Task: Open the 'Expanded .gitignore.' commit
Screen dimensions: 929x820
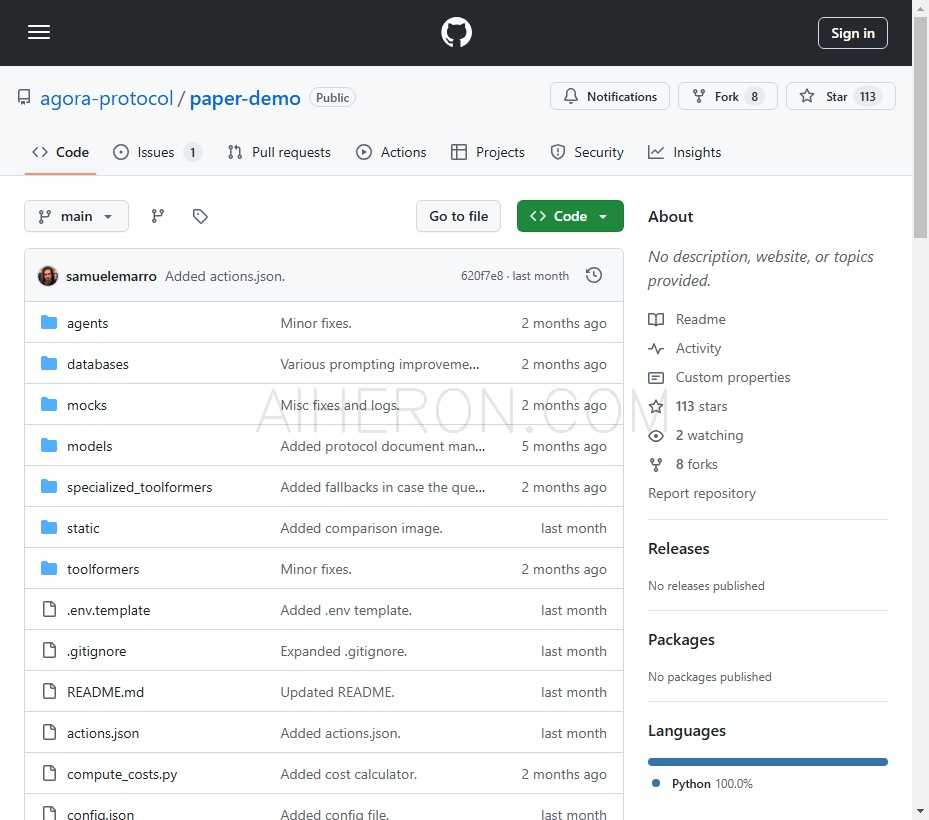Action: (344, 651)
